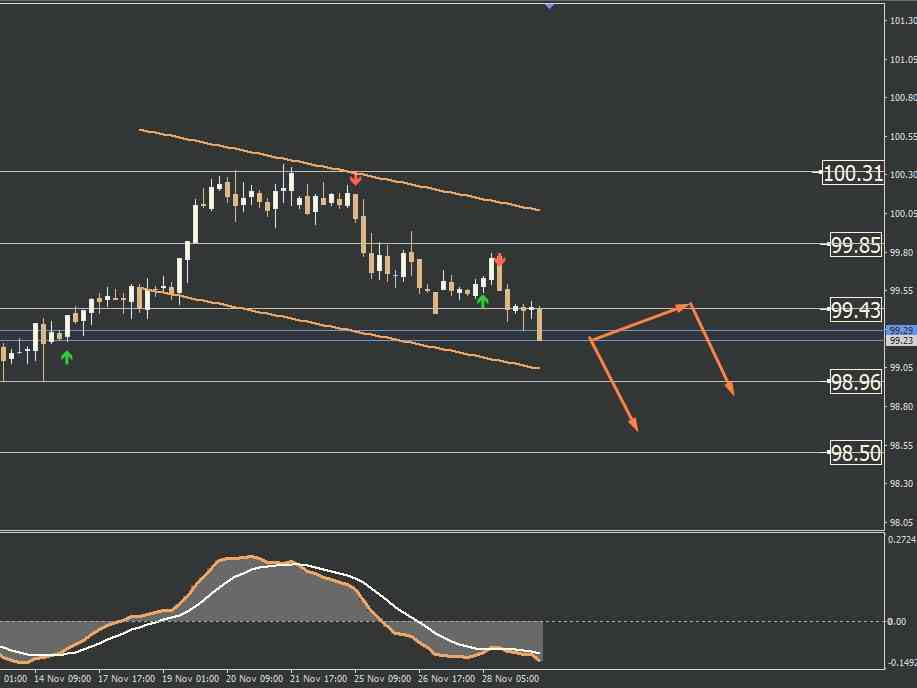Select the 20 Nov 09:00 time label
Image resolution: width=917 pixels, height=688 pixels.
click(254, 679)
